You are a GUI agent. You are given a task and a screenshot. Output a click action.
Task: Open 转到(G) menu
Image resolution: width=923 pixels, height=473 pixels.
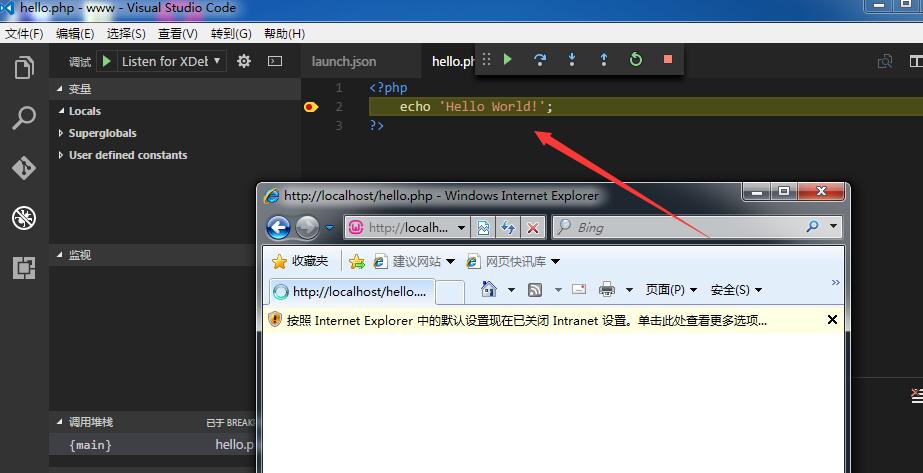231,34
